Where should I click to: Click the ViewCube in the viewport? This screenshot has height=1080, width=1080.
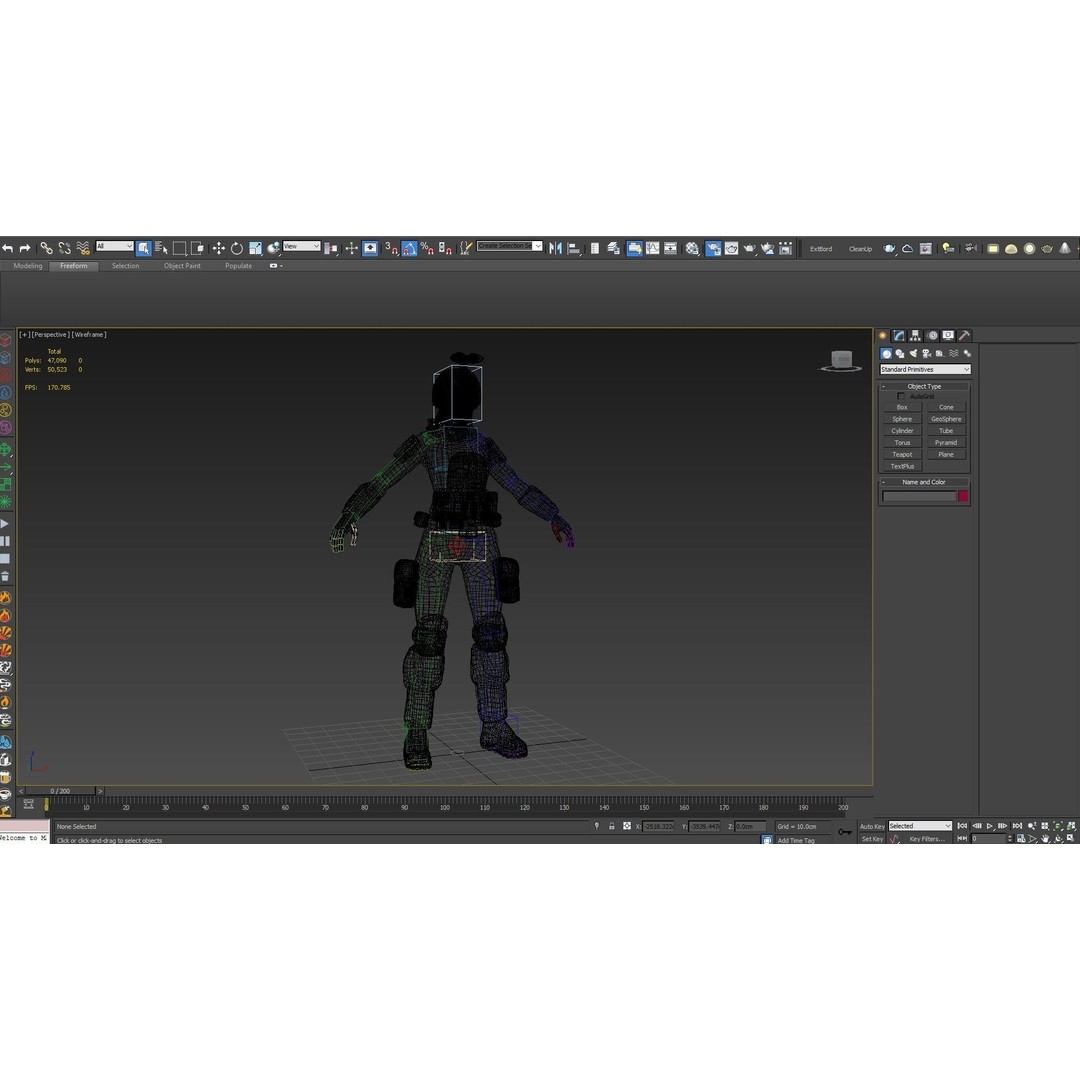click(x=841, y=361)
